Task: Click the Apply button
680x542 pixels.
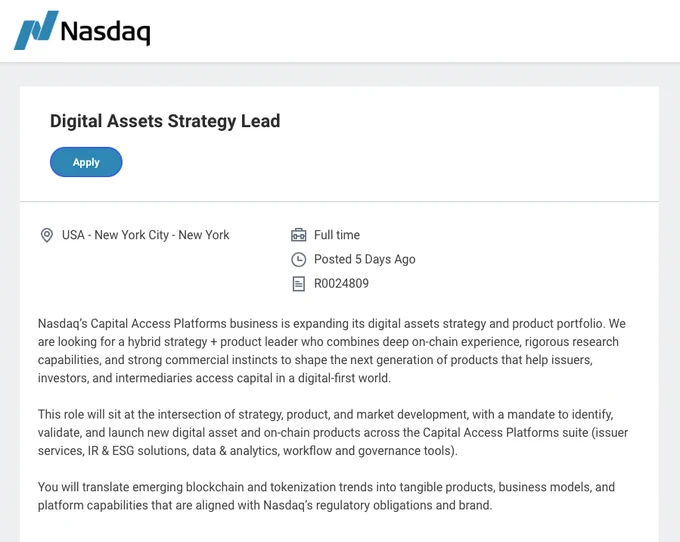Action: [x=86, y=162]
